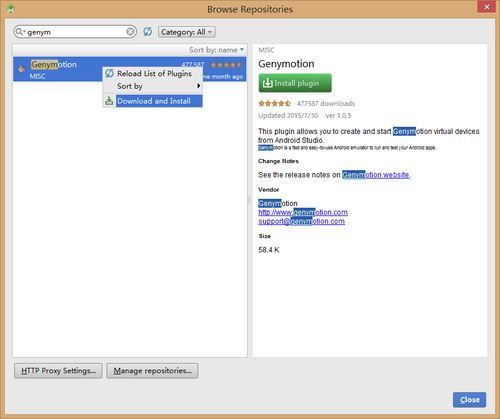This screenshot has height=419, width=500.
Task: Select Download and Install from the context menu
Action: click(x=153, y=101)
